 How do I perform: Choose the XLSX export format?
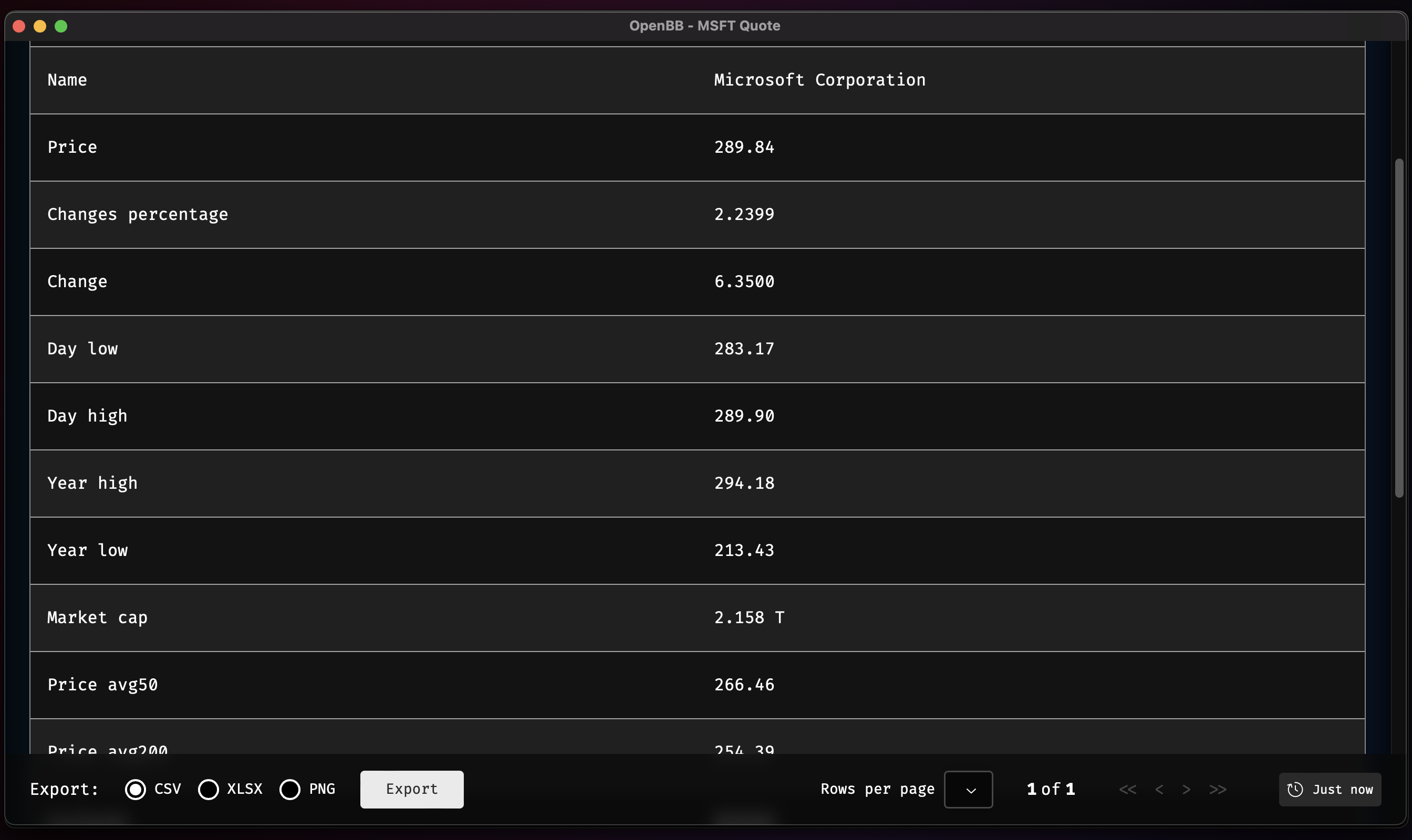click(209, 789)
